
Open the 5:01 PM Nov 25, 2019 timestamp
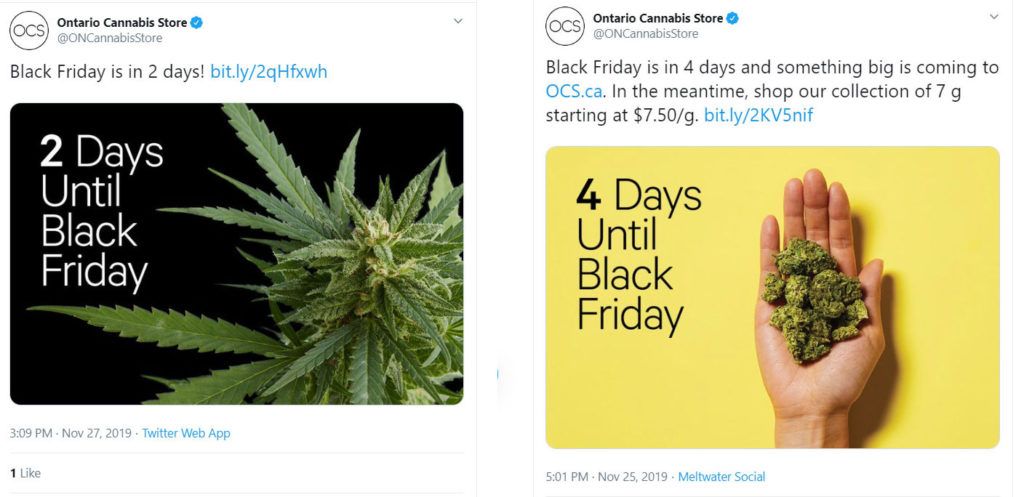(607, 477)
